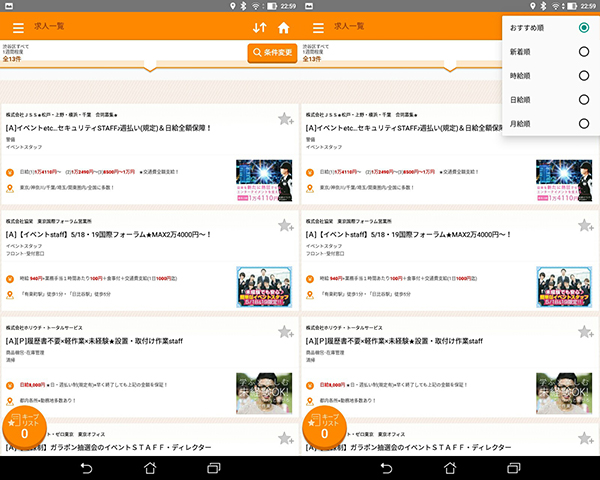Viewport: 600px width, 480px height.
Task: Tap security staff thumbnail in left screen
Action: click(264, 181)
